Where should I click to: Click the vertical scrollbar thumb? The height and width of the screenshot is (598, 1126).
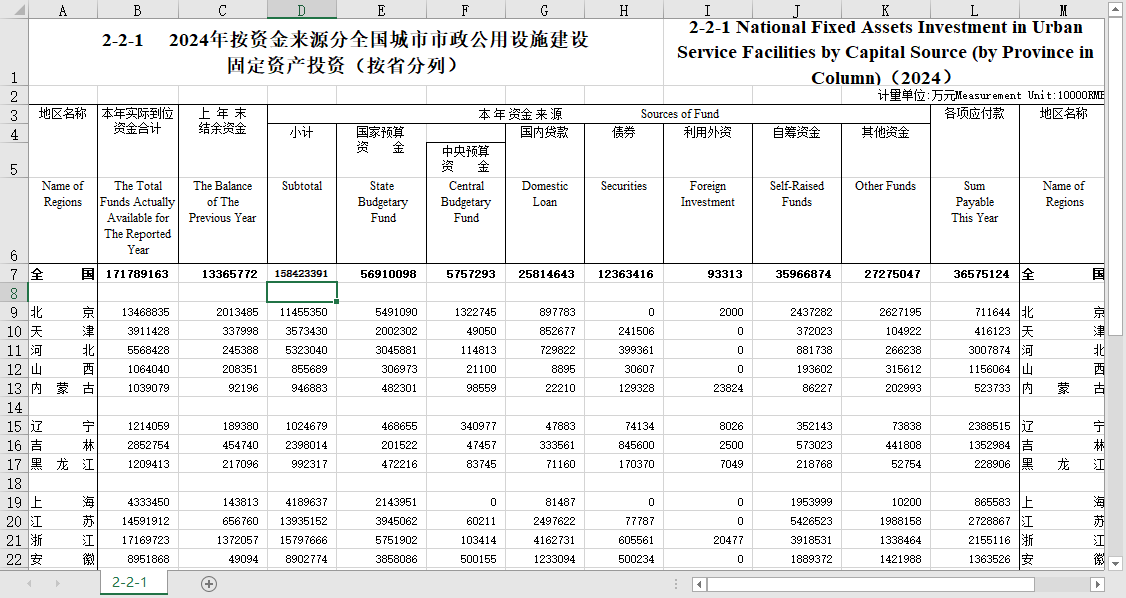pyautogui.click(x=1115, y=176)
